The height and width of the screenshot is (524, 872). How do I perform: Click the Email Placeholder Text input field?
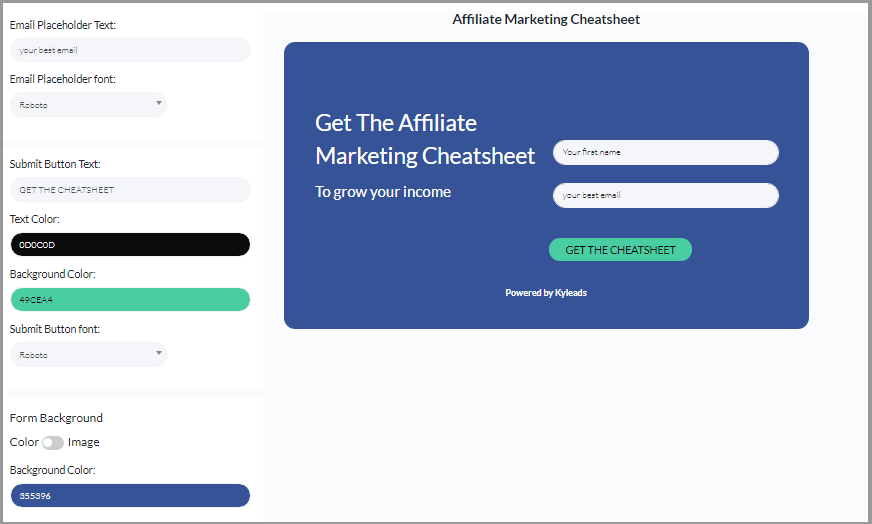(x=130, y=50)
